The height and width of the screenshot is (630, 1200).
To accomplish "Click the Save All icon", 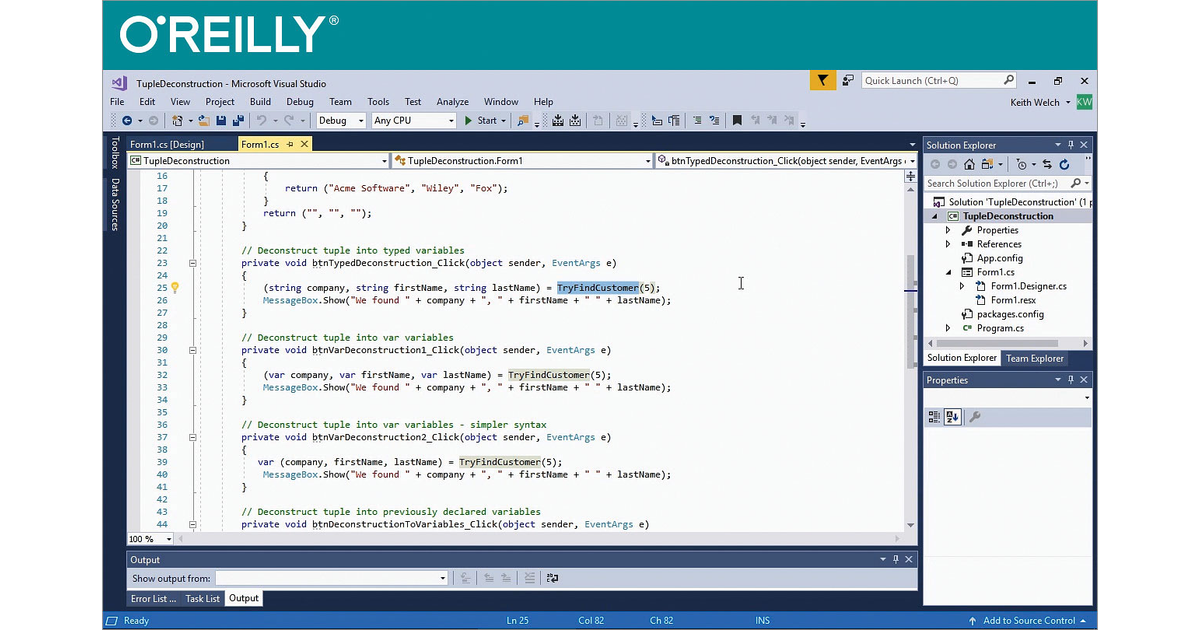I will pyautogui.click(x=236, y=121).
